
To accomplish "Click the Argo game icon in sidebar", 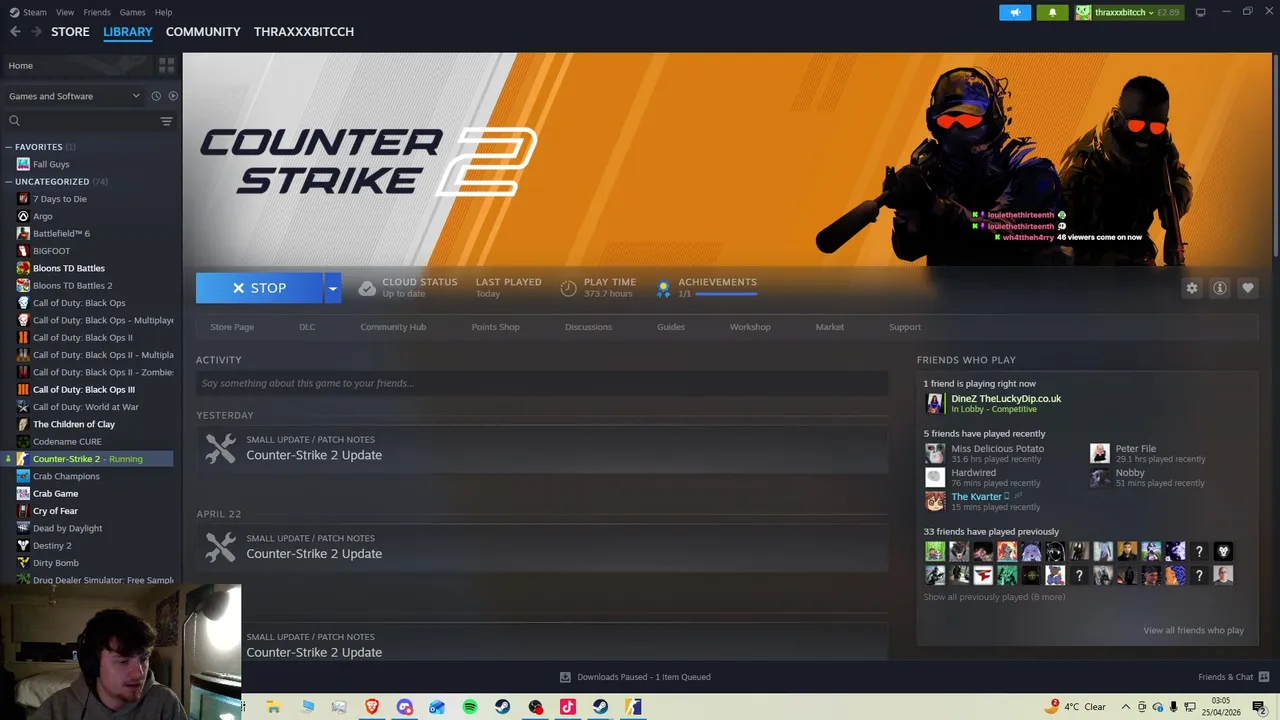I will [23, 216].
